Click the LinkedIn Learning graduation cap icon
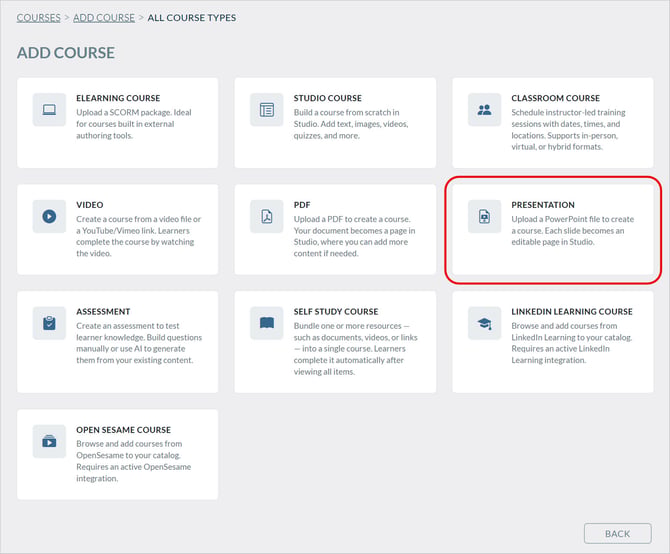 click(484, 323)
